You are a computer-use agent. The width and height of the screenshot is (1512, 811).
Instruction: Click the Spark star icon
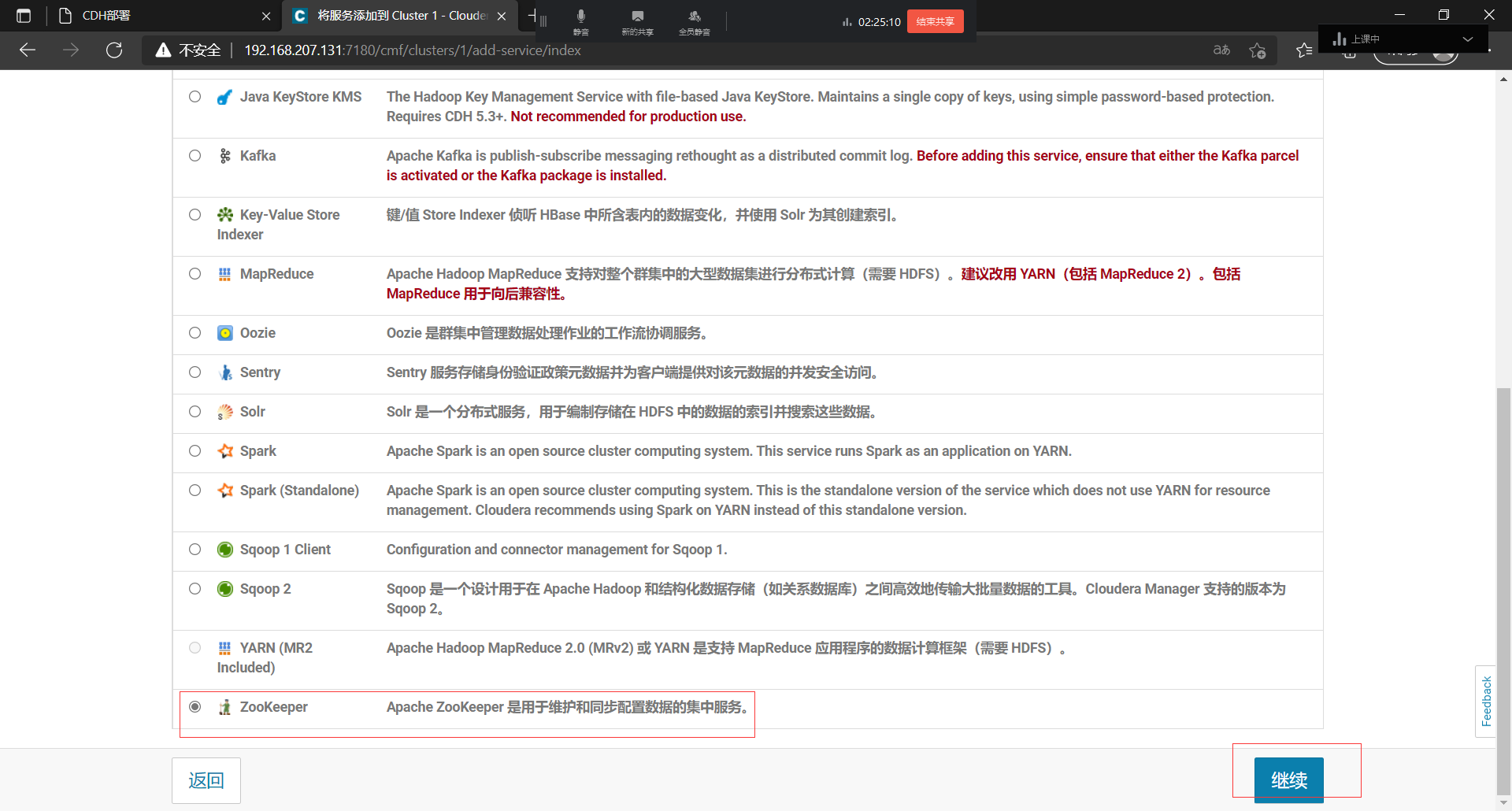tap(225, 451)
